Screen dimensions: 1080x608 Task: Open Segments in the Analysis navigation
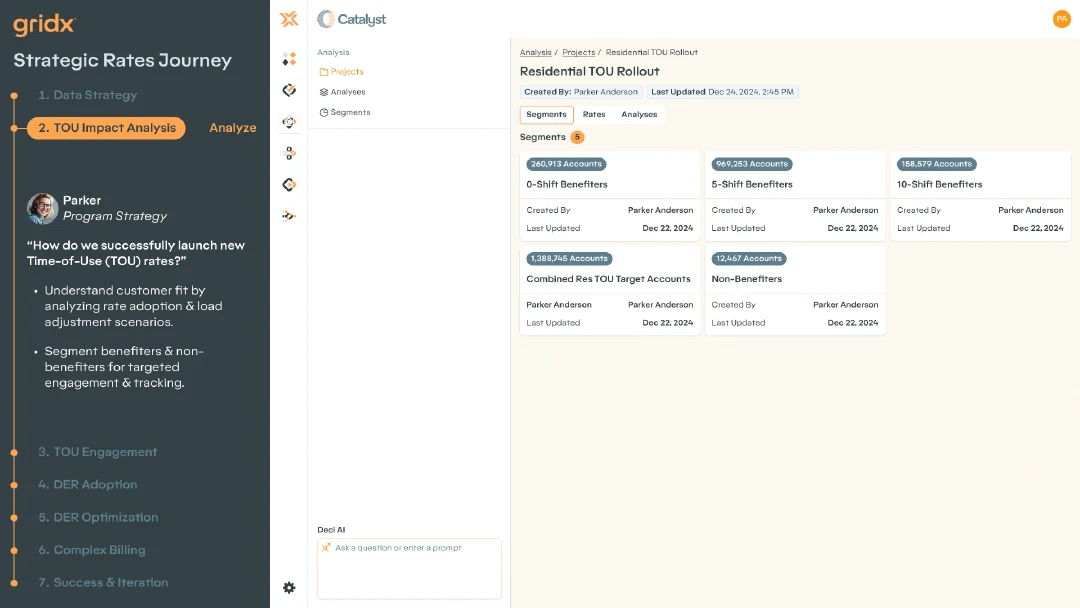350,112
